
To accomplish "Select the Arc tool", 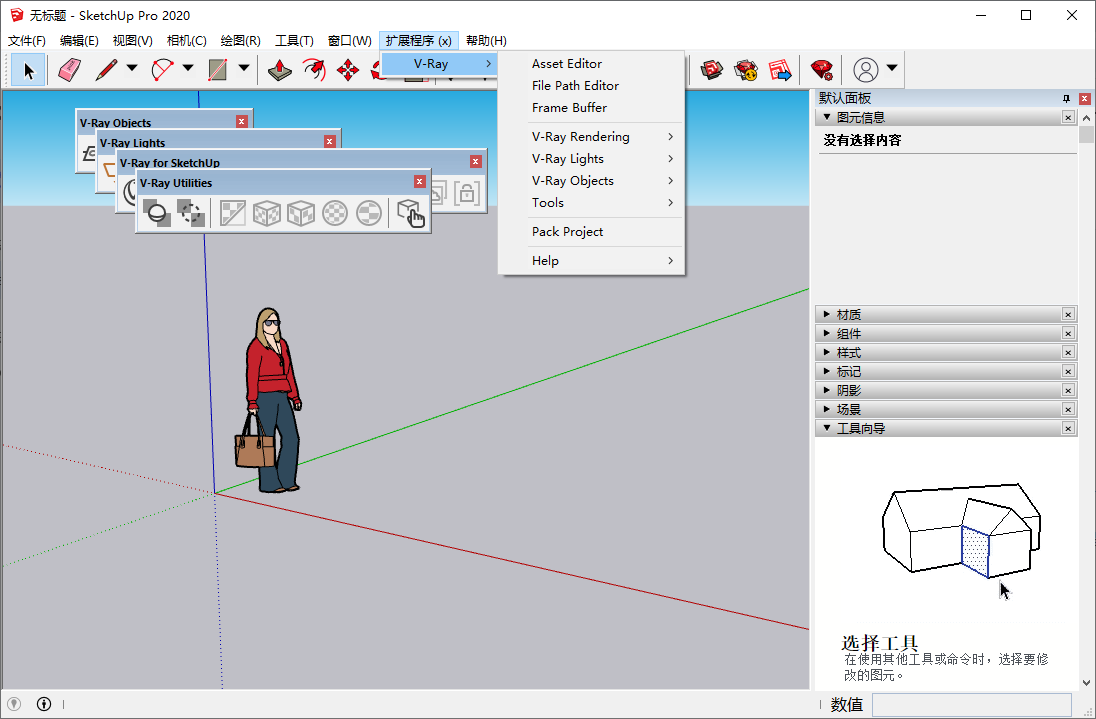I will click(162, 68).
